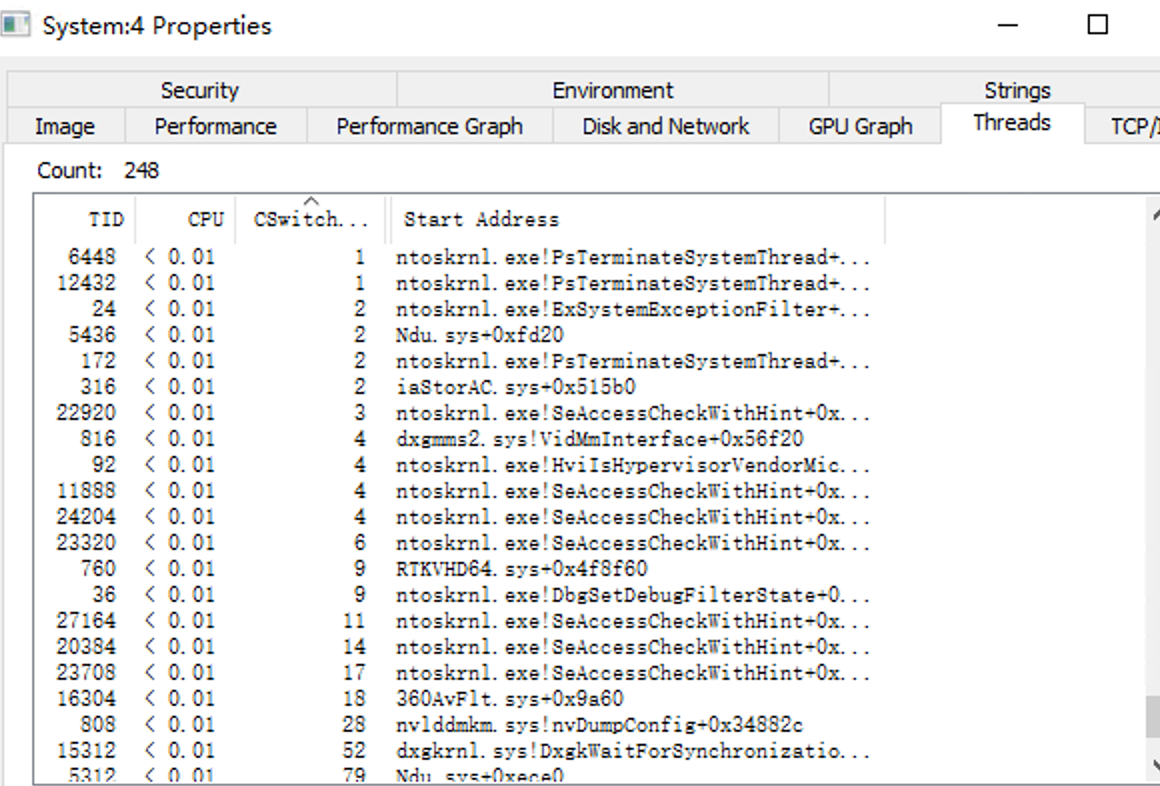
Task: Select the Image tab
Action: pos(65,126)
